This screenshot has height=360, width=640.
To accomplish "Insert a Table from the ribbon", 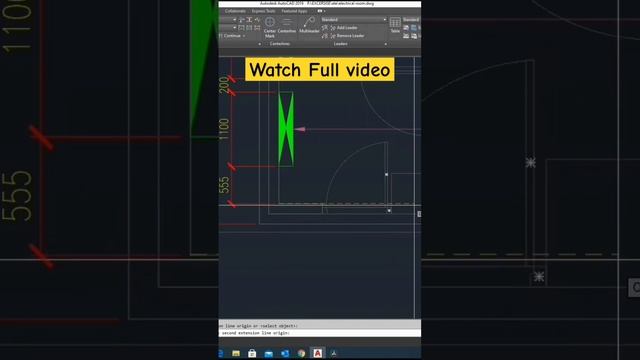I will click(395, 24).
